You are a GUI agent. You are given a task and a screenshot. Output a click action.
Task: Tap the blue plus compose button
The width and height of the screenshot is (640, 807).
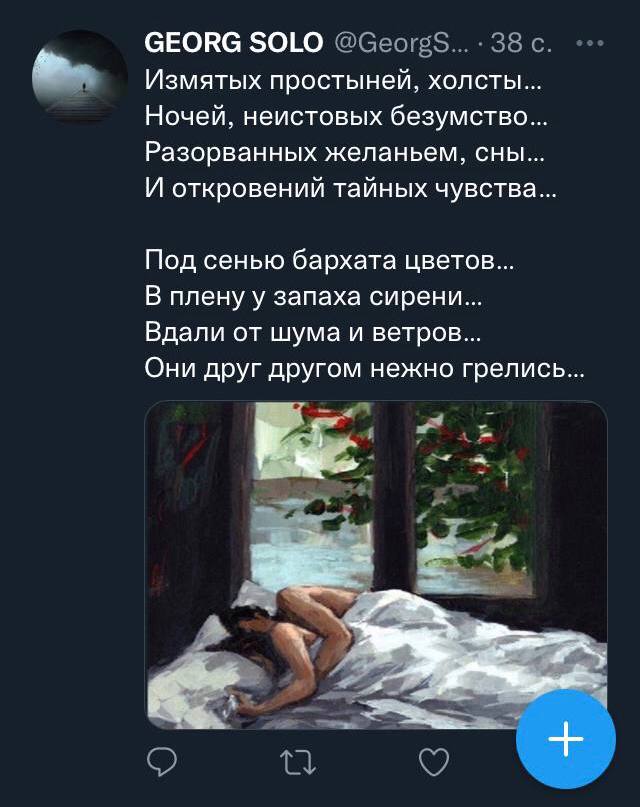565,739
